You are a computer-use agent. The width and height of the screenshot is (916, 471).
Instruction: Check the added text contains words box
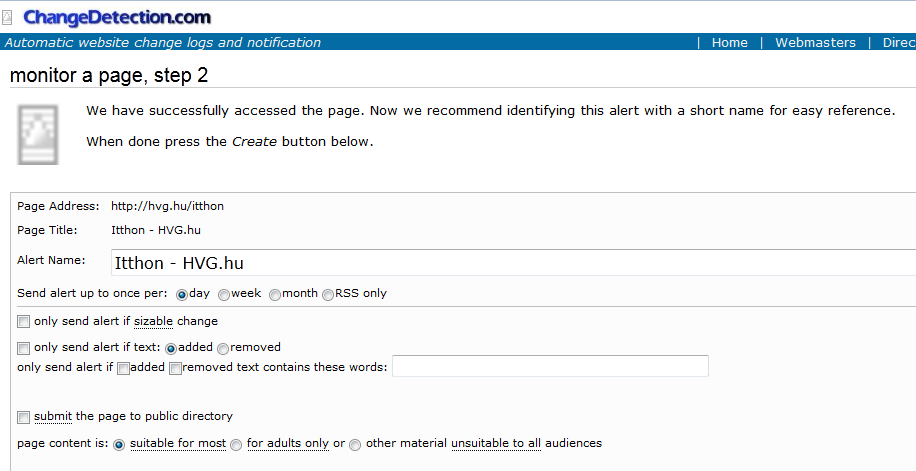pyautogui.click(x=123, y=369)
